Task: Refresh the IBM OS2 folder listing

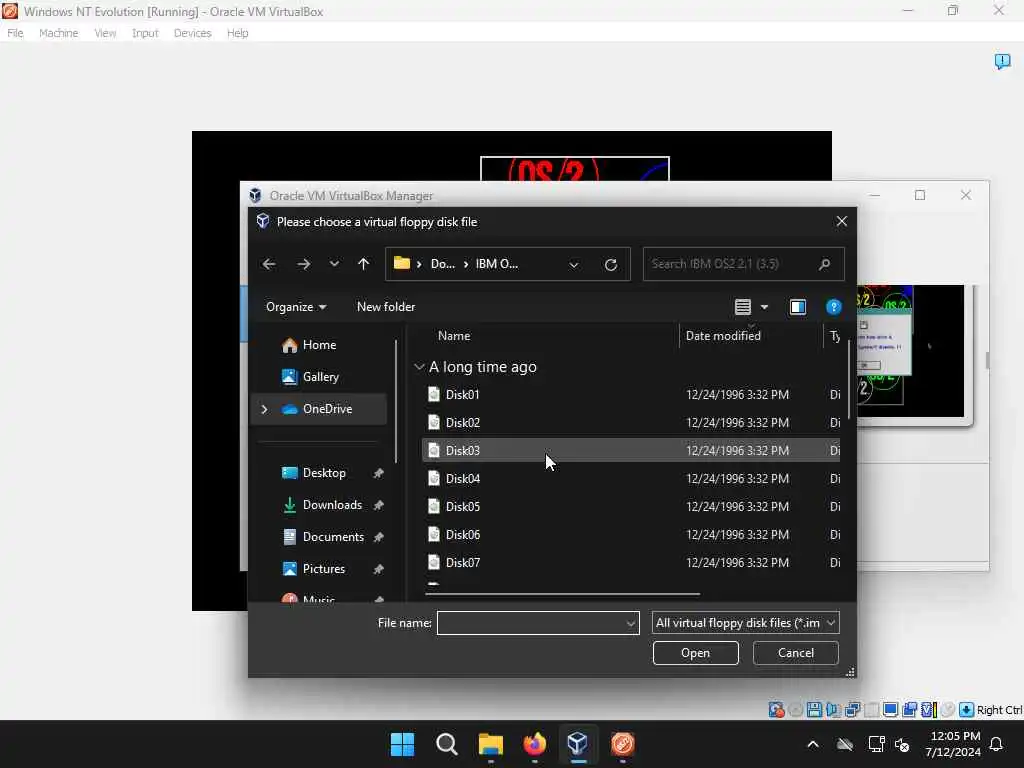Action: point(611,264)
